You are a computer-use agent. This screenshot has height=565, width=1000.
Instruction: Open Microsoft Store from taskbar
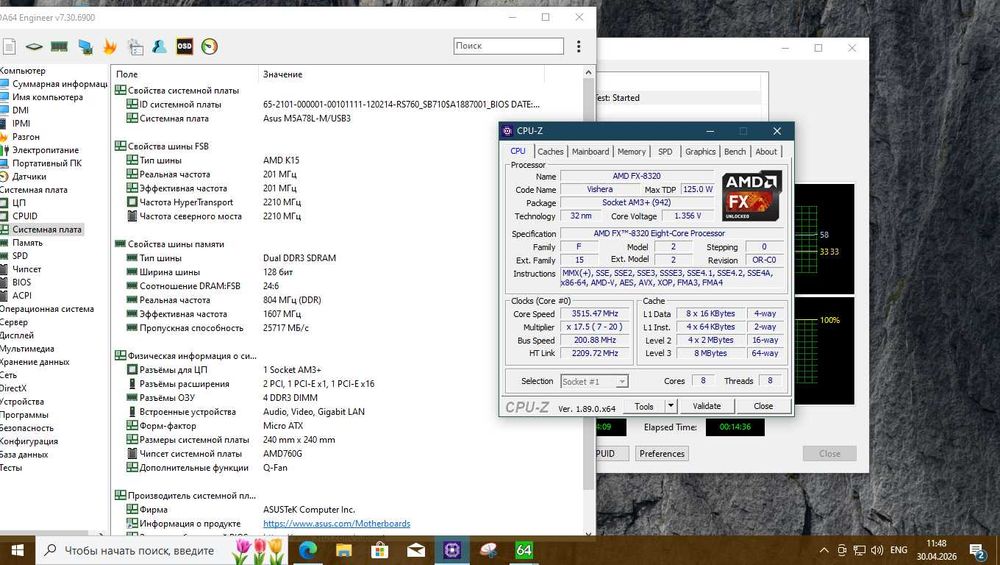(380, 550)
